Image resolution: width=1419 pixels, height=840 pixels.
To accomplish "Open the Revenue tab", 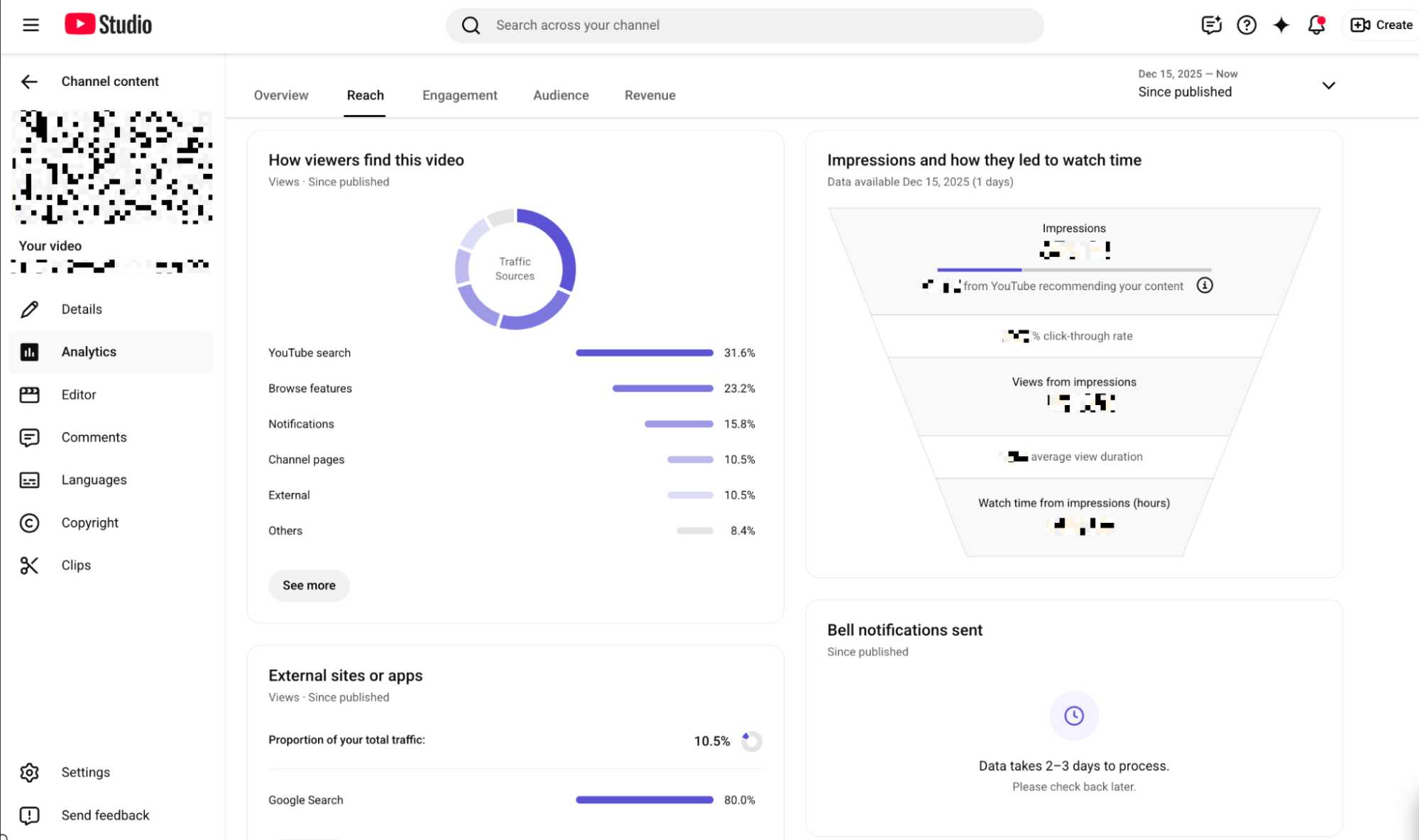I will pyautogui.click(x=650, y=95).
